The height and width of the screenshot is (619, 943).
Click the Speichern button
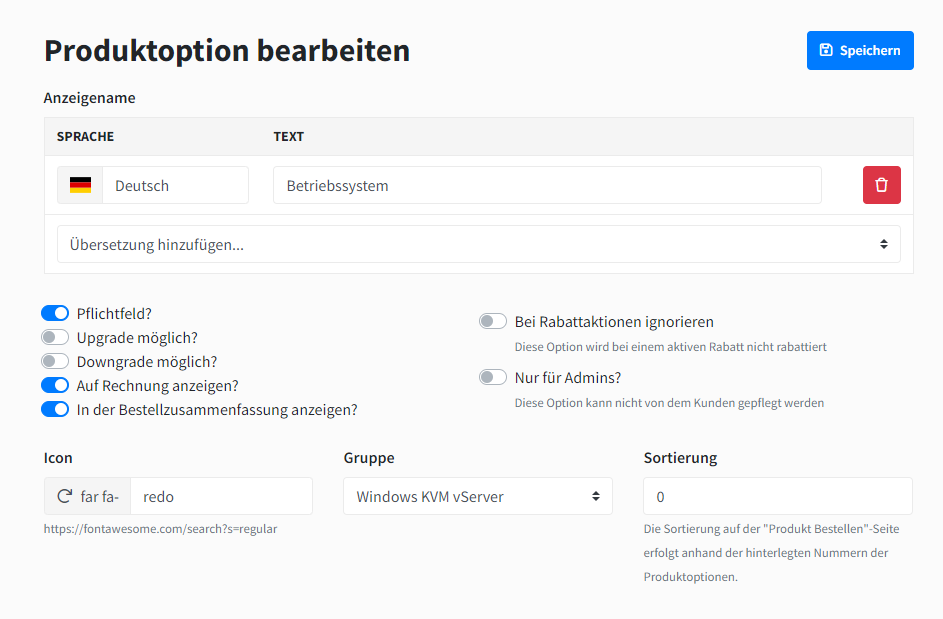[x=860, y=50]
